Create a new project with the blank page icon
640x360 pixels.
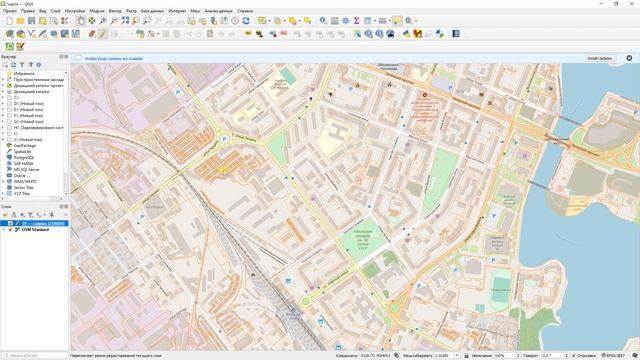click(9, 21)
